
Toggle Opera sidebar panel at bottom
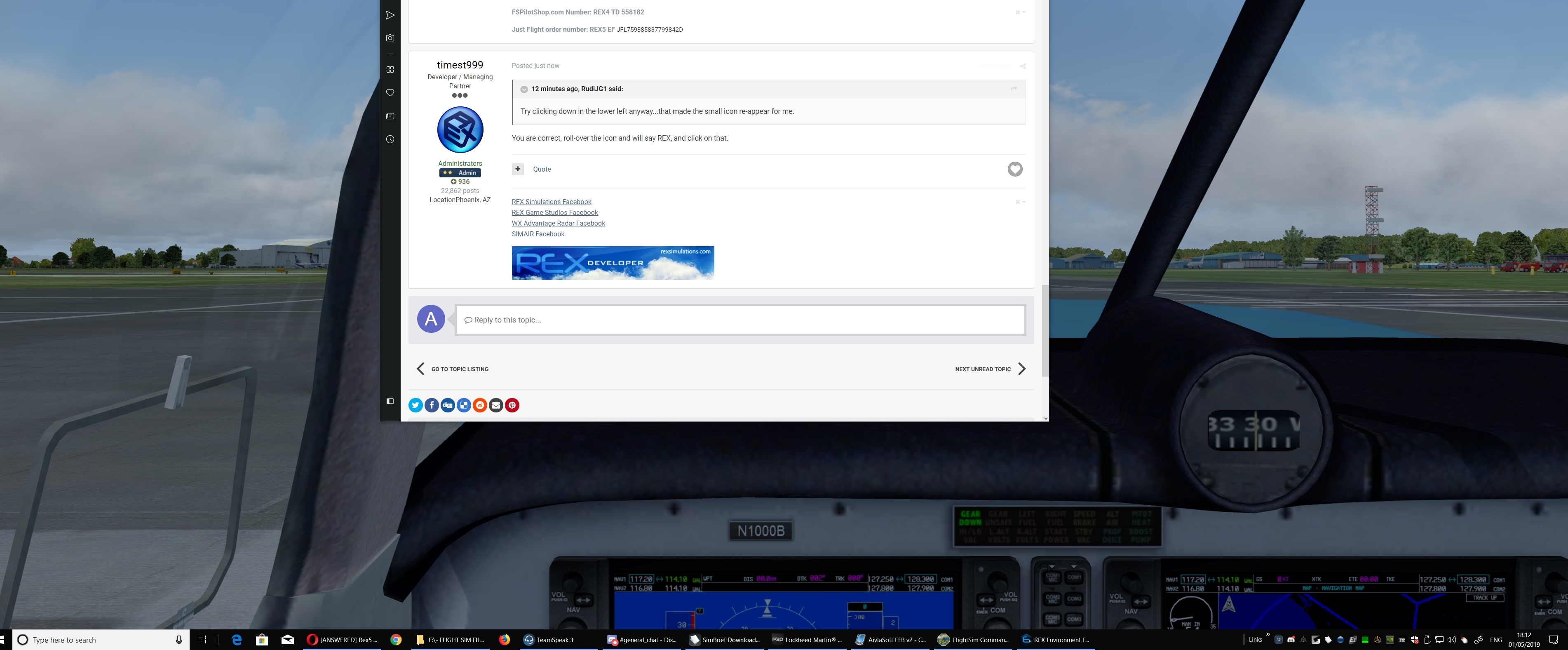point(390,401)
